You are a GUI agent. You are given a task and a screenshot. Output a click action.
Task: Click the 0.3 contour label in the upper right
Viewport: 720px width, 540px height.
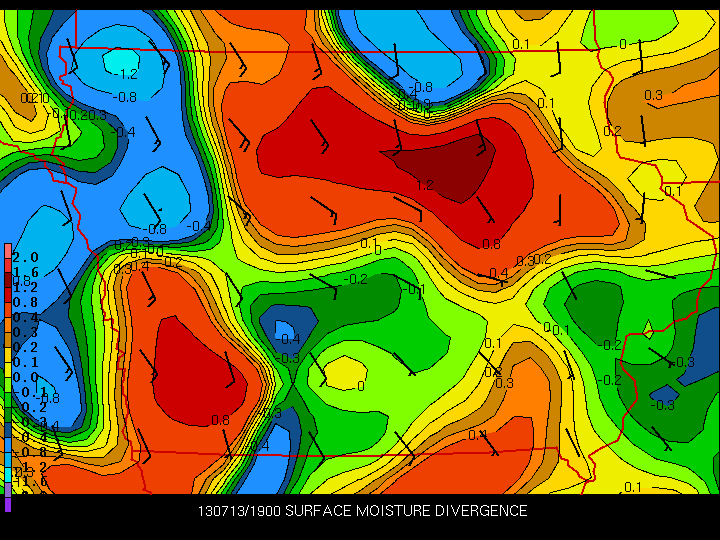tap(653, 96)
